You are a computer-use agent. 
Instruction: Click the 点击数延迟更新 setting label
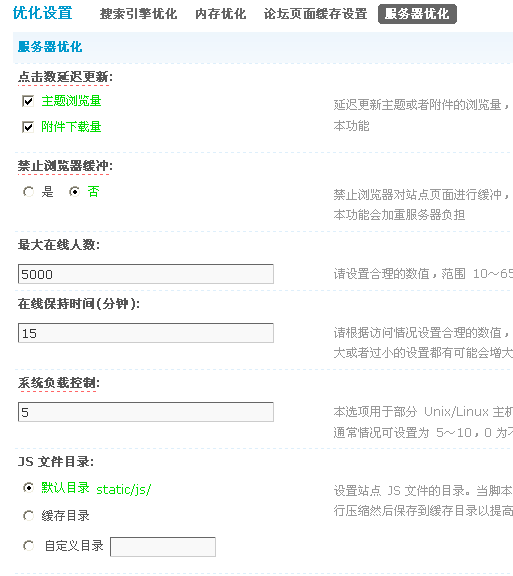[x=65, y=77]
